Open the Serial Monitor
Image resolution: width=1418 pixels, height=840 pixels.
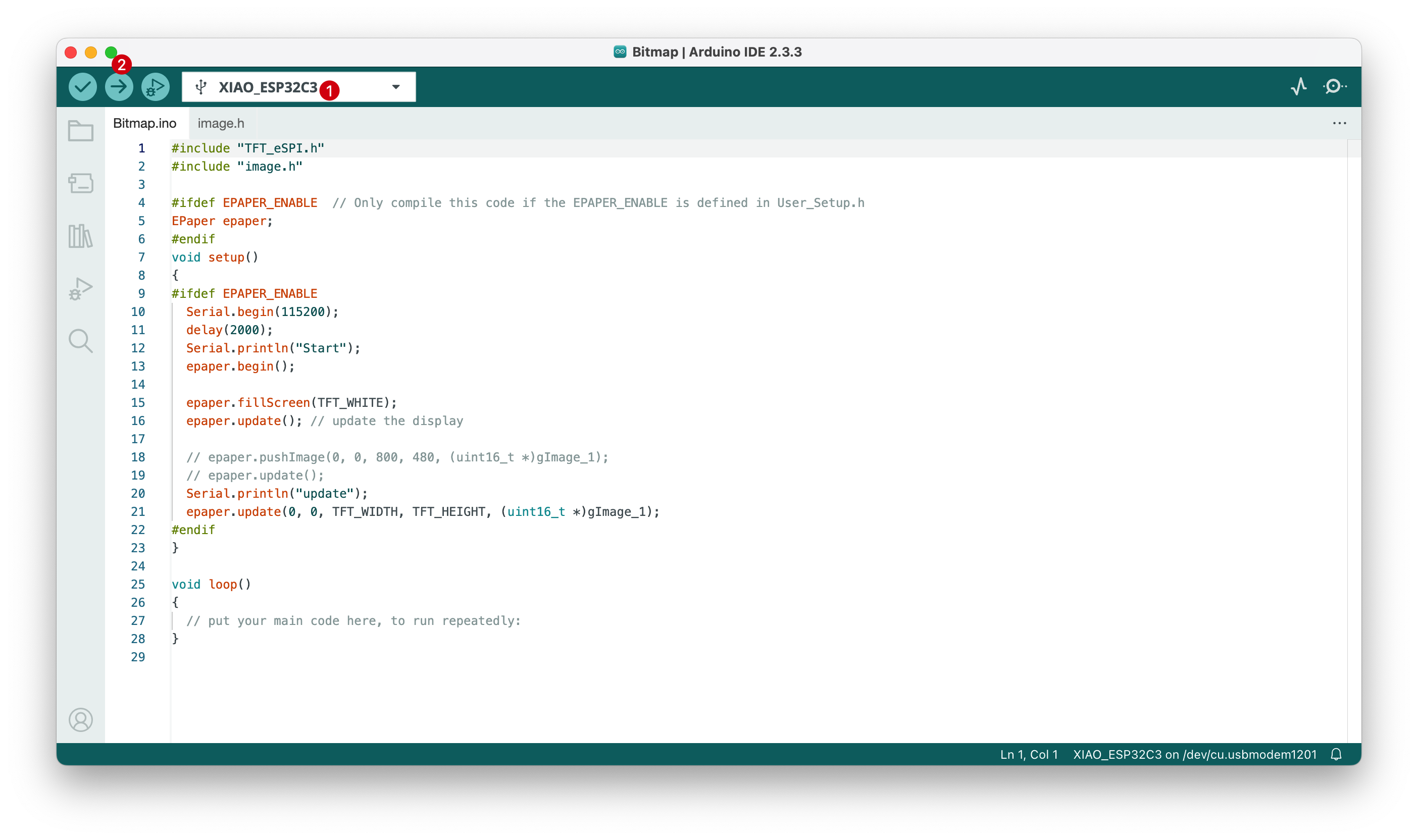[x=1334, y=87]
